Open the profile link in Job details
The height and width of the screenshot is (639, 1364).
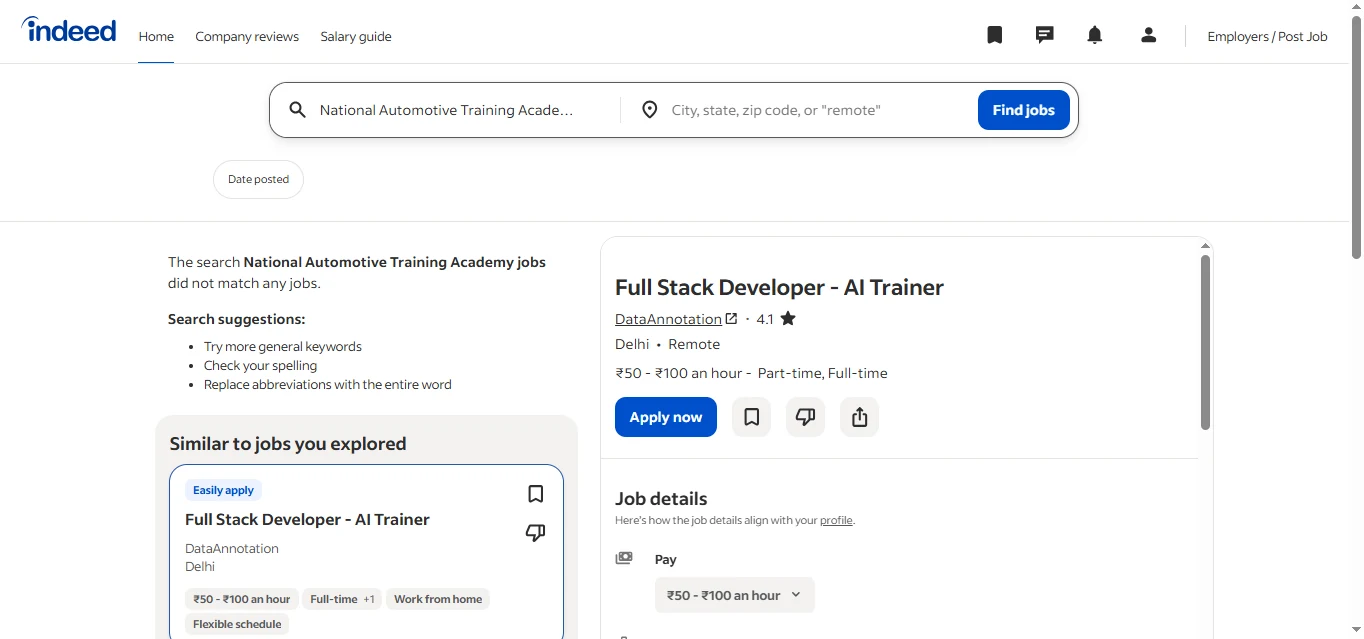pos(836,520)
